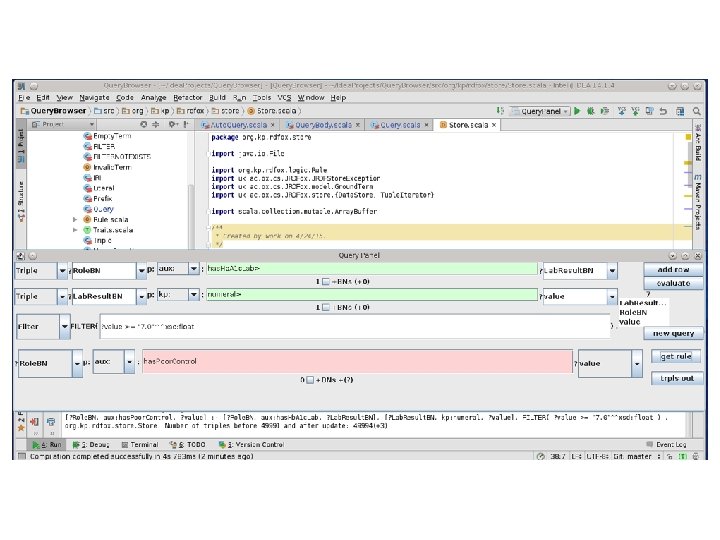The image size is (720, 540).
Task: Open Search Everywhere magnifier icon
Action: [697, 111]
